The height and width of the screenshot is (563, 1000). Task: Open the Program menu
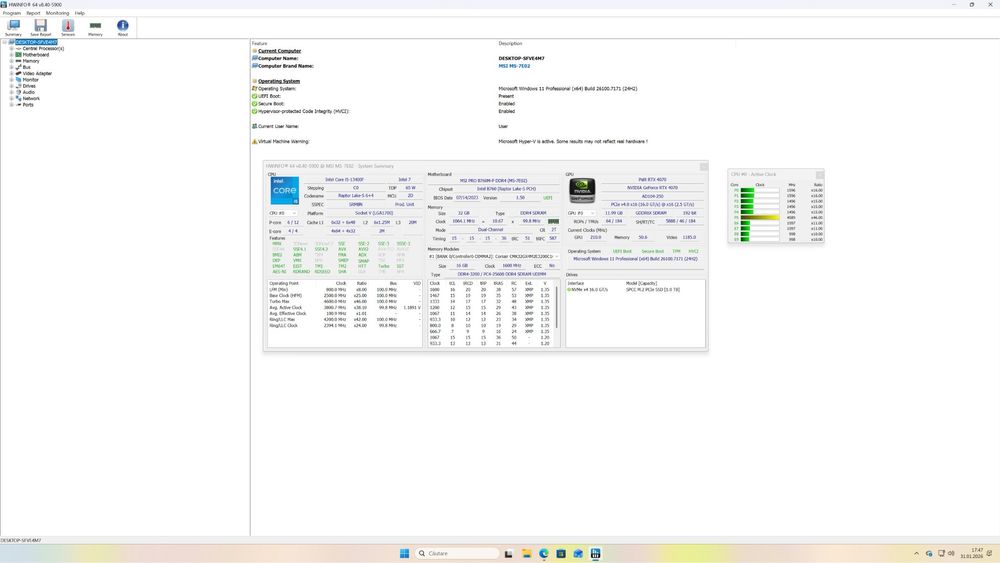(x=11, y=13)
